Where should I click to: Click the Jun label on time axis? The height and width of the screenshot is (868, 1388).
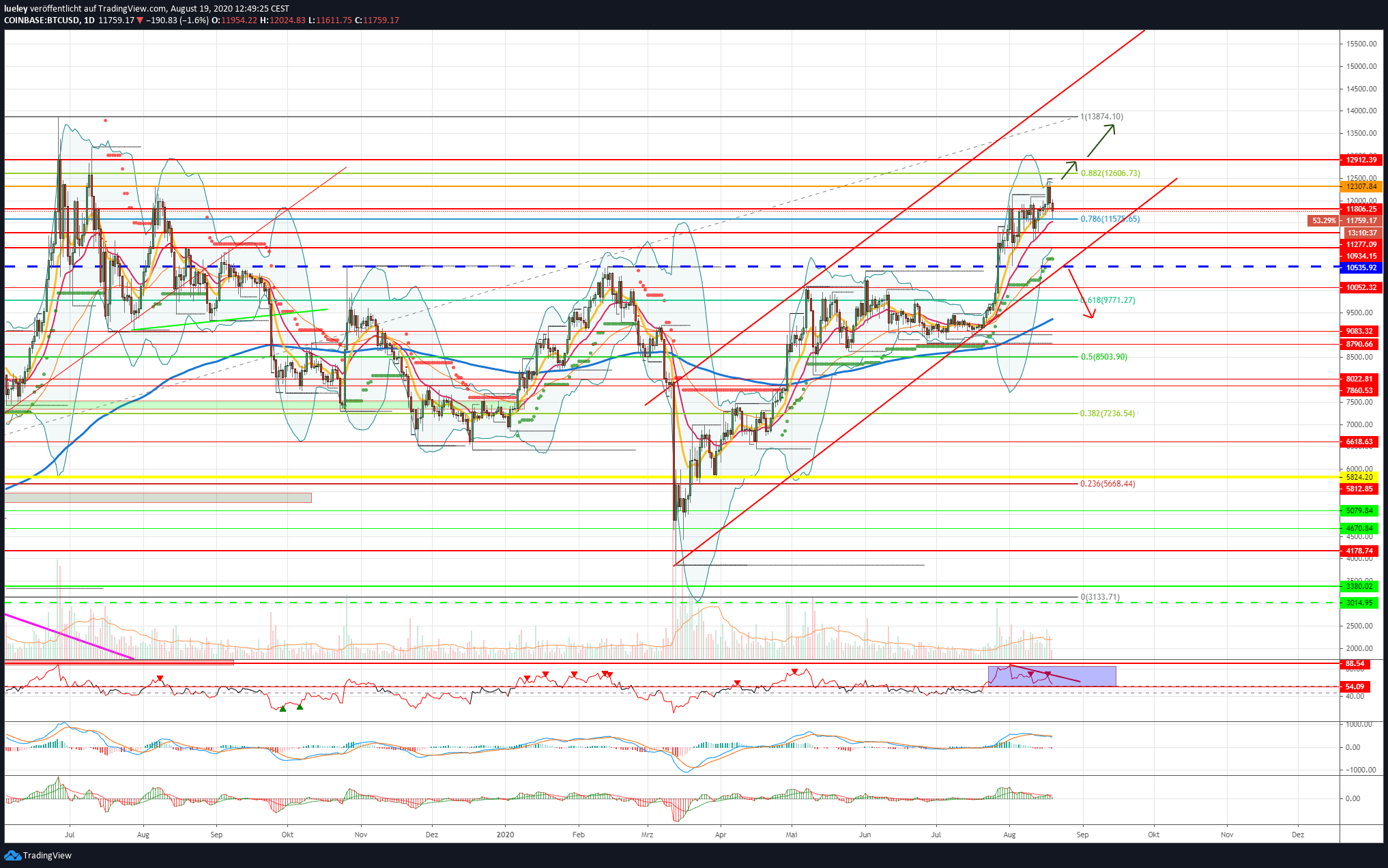pos(865,835)
